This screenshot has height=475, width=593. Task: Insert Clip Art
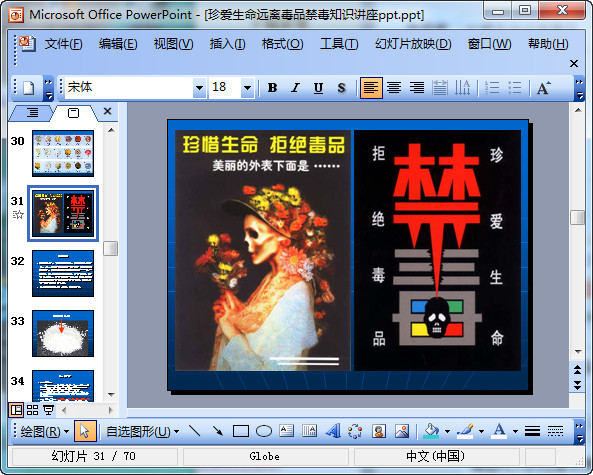[379, 431]
